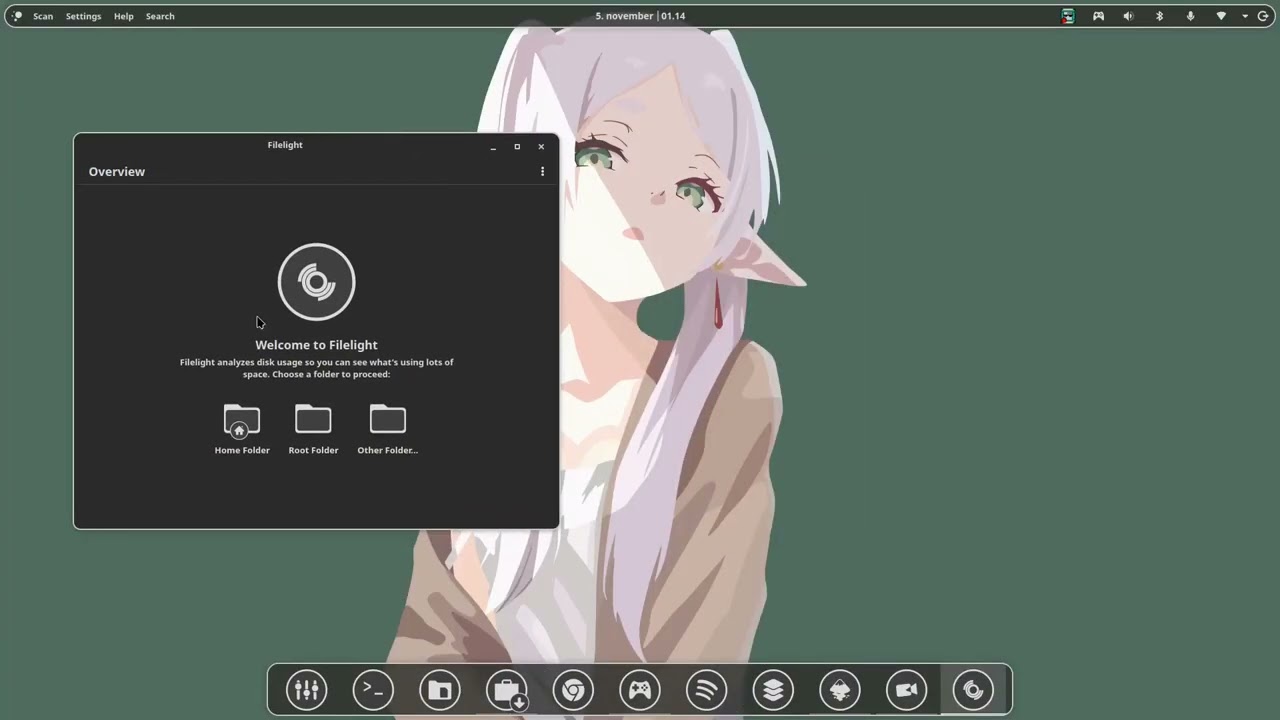Viewport: 1280px width, 720px height.
Task: Open the Help menu
Action: click(123, 16)
